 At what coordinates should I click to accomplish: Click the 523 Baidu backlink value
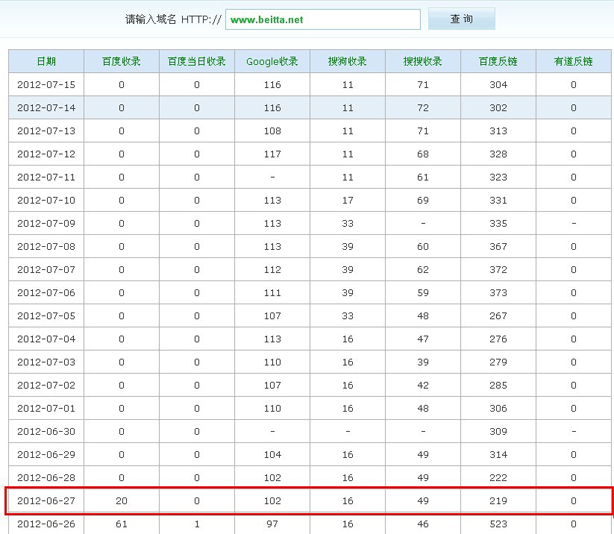(498, 524)
